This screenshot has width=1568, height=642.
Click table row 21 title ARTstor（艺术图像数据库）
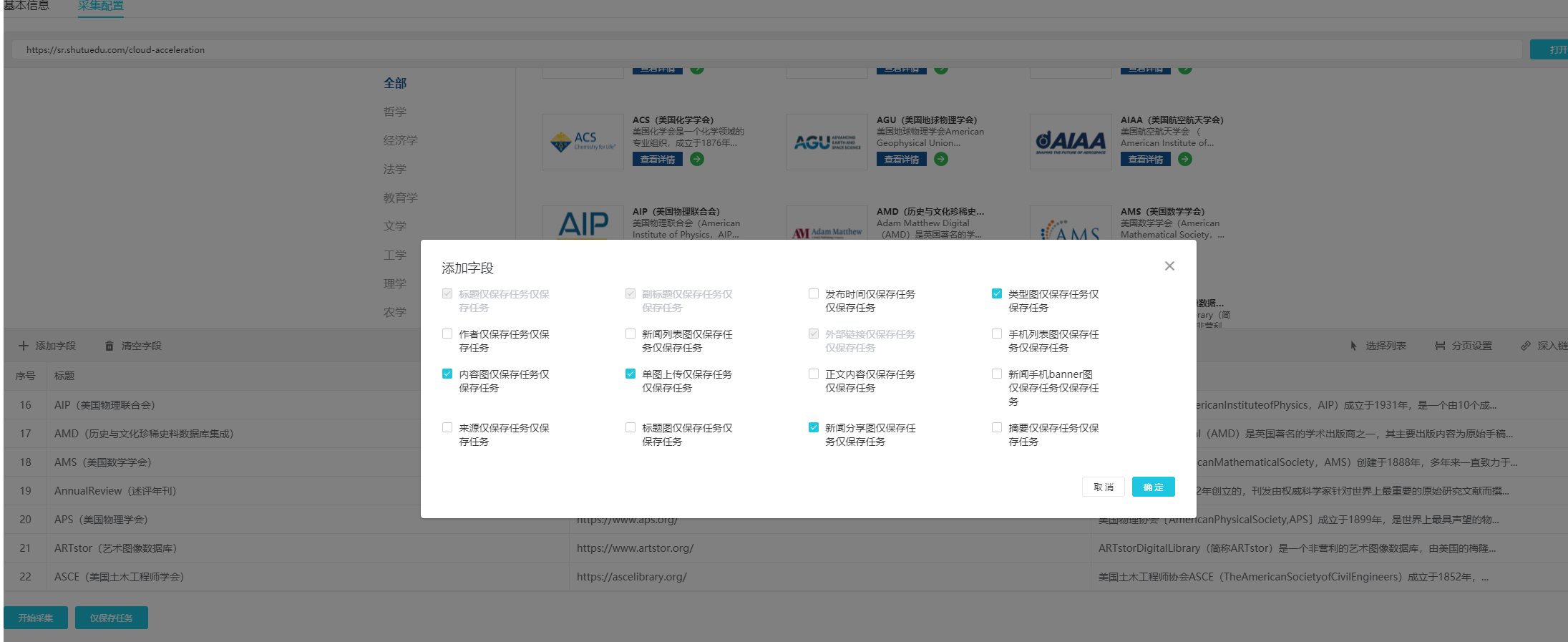(x=115, y=548)
